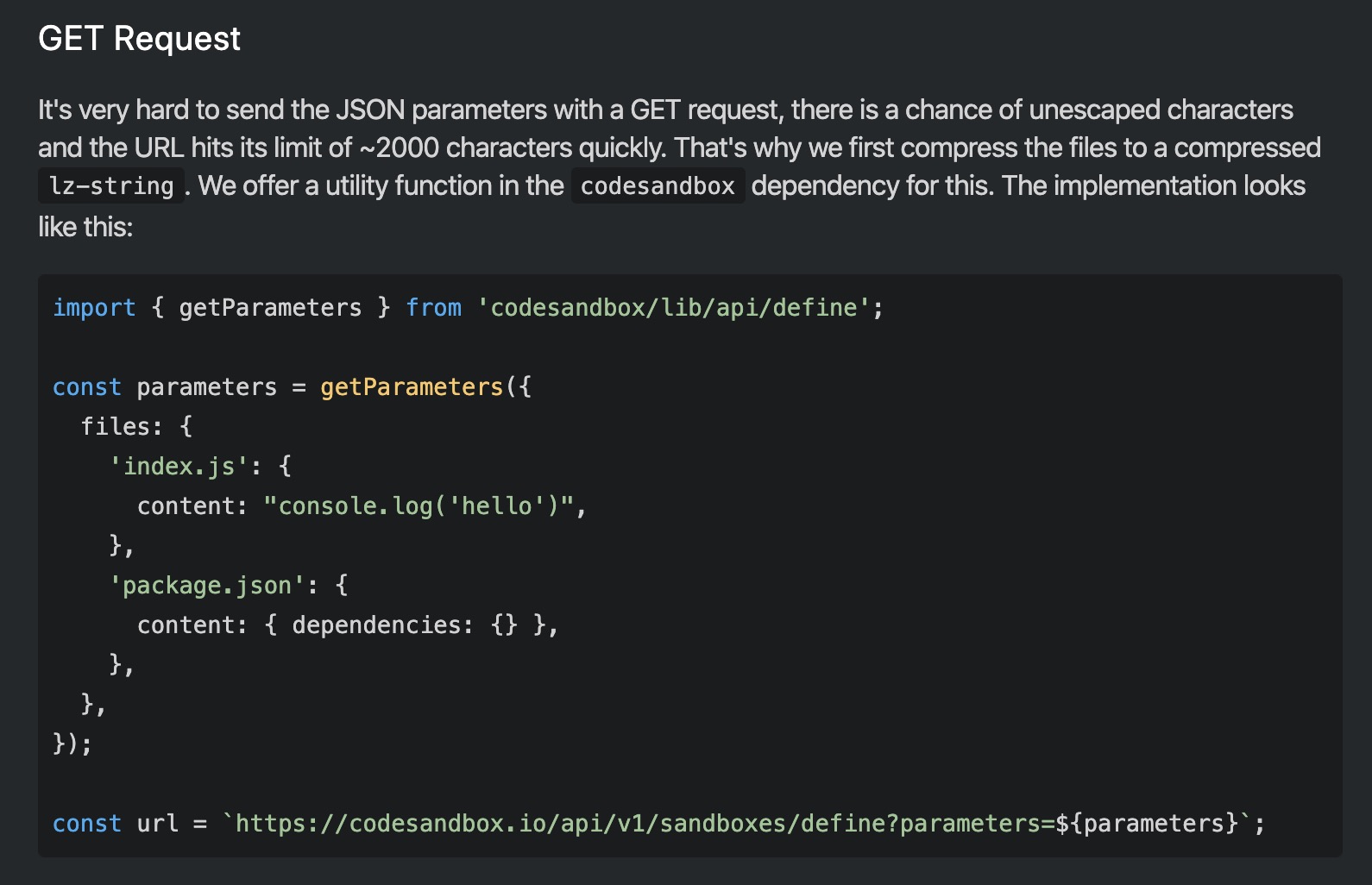Image resolution: width=1372 pixels, height=885 pixels.
Task: Click the const parameters variable name
Action: click(x=207, y=387)
